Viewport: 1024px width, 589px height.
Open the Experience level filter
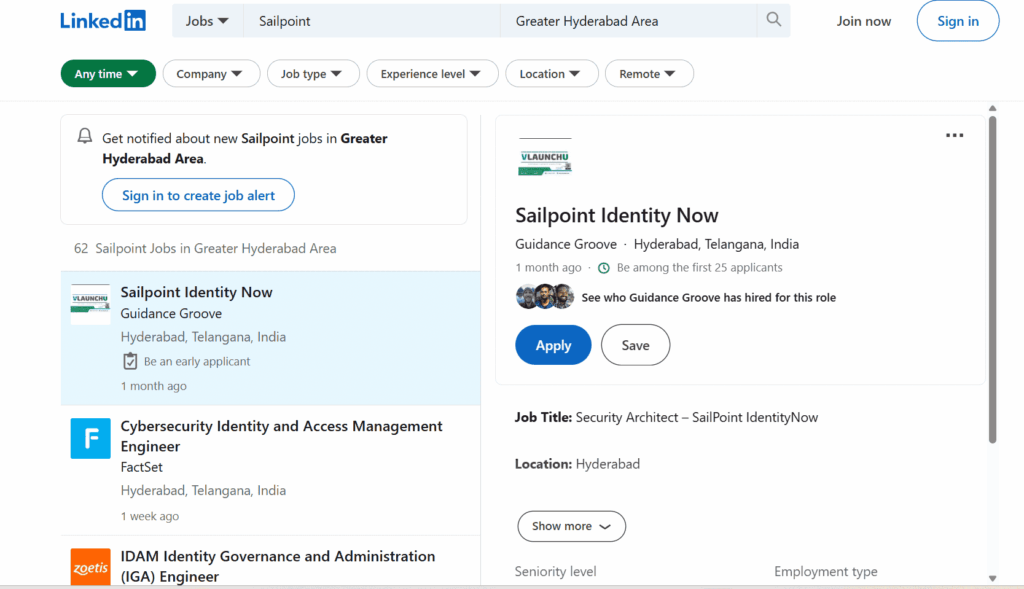click(432, 73)
